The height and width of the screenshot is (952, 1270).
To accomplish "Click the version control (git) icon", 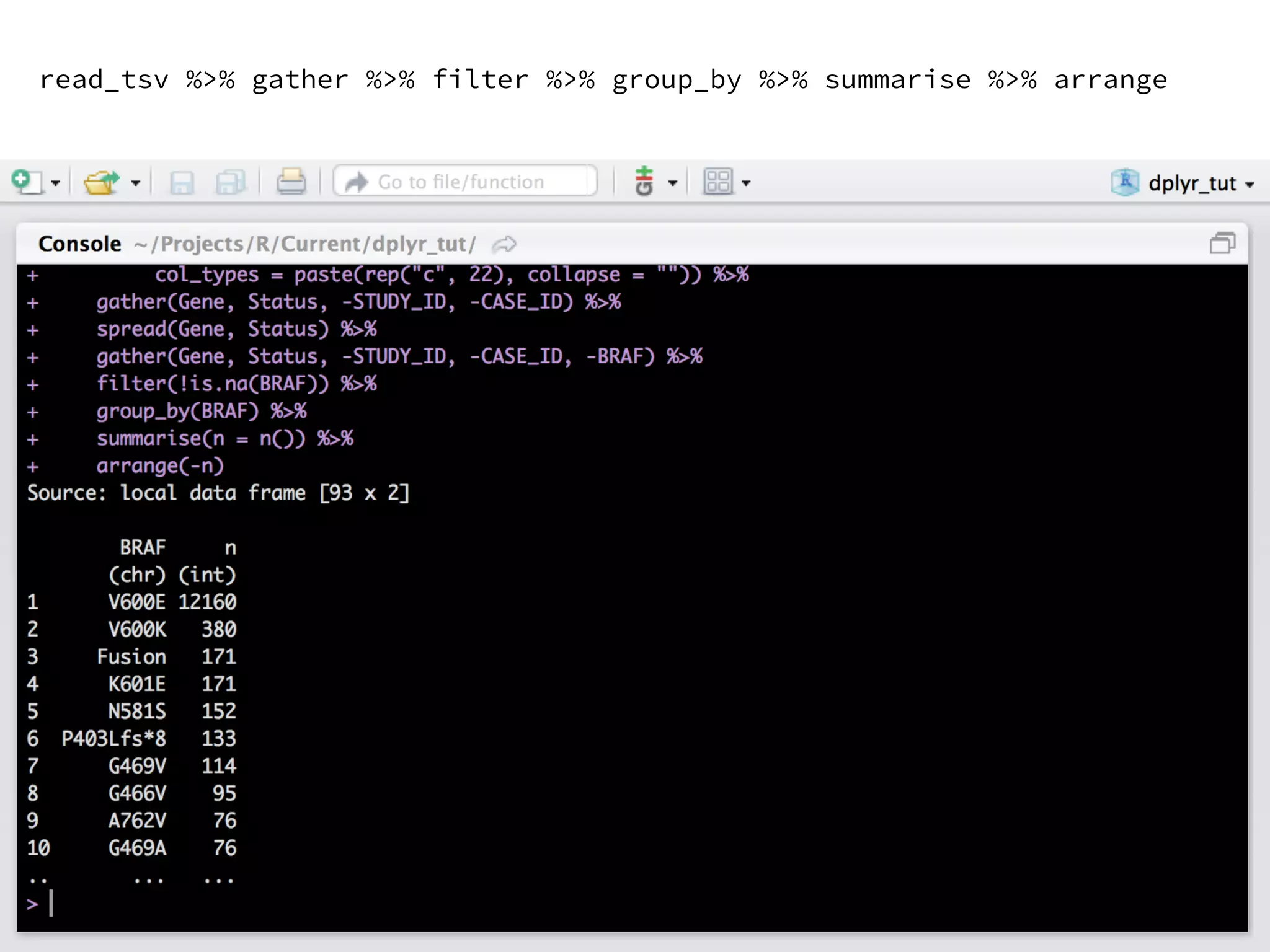I will [644, 182].
